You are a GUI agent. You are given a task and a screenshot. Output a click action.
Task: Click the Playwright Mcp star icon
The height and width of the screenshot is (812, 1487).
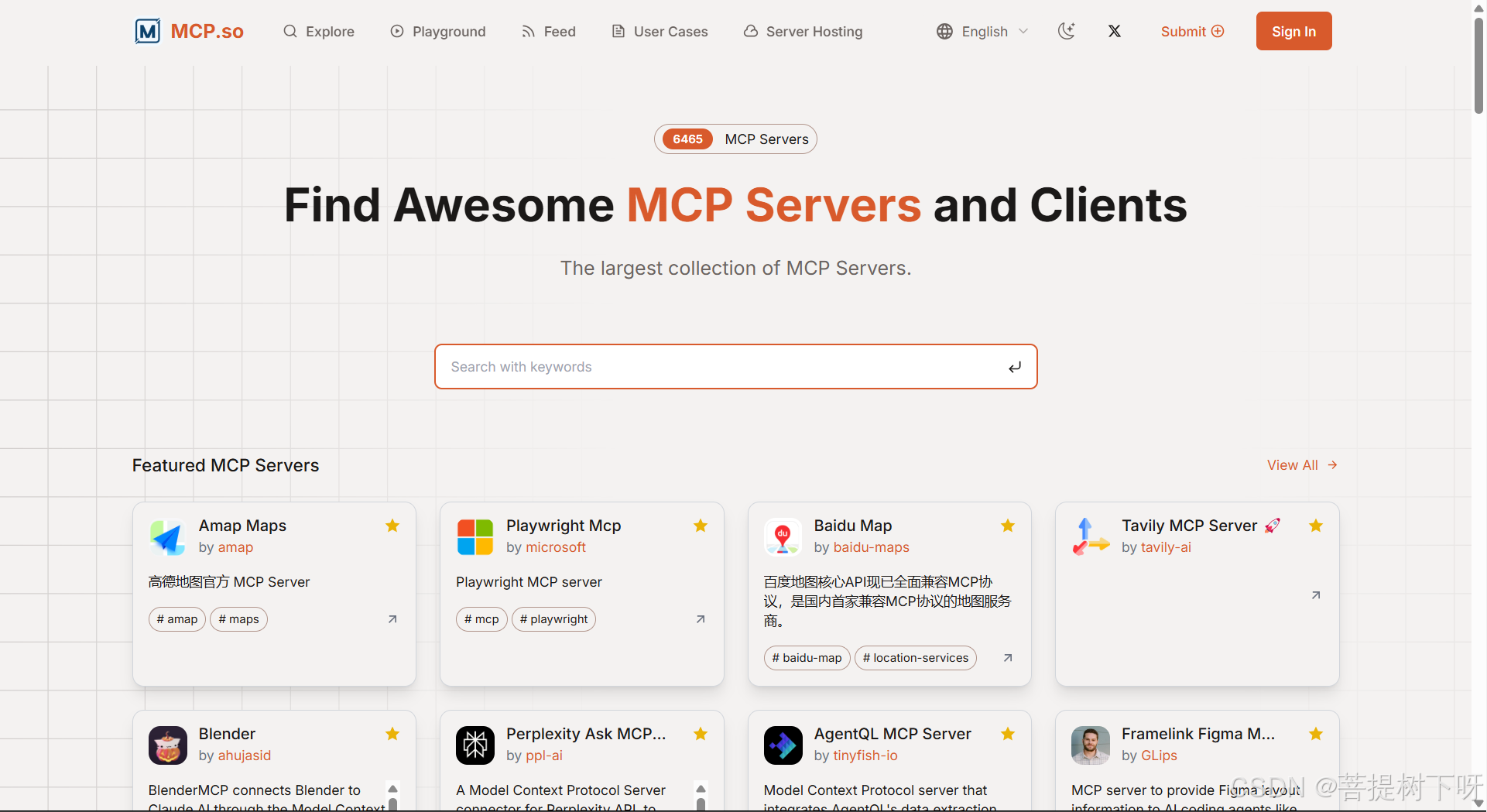(x=701, y=526)
